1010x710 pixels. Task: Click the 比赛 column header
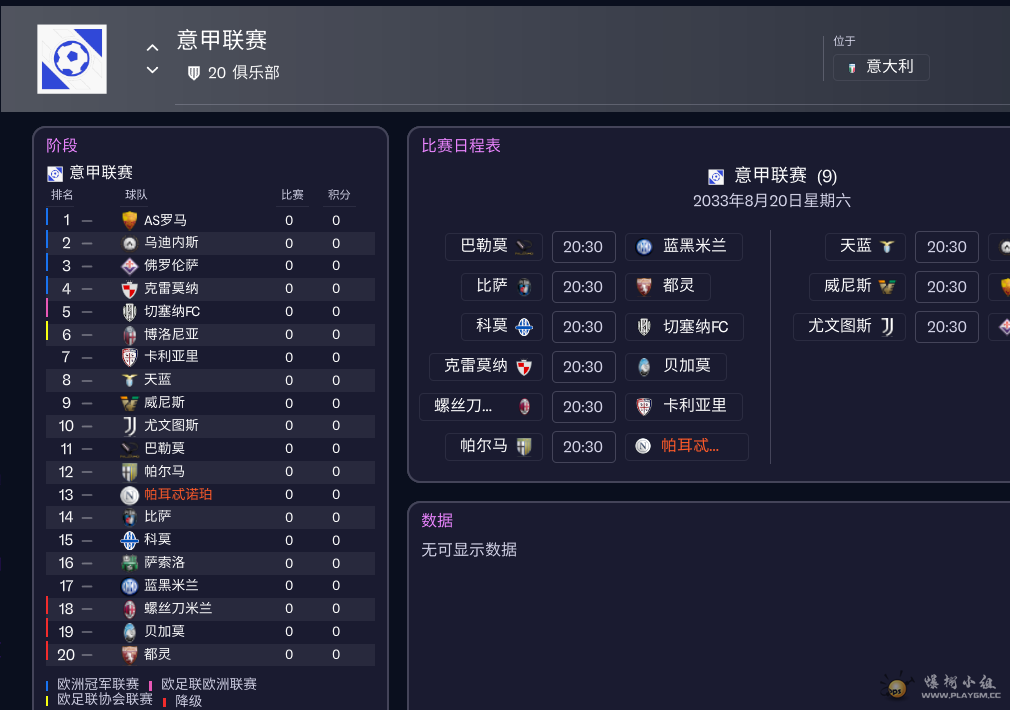point(292,195)
